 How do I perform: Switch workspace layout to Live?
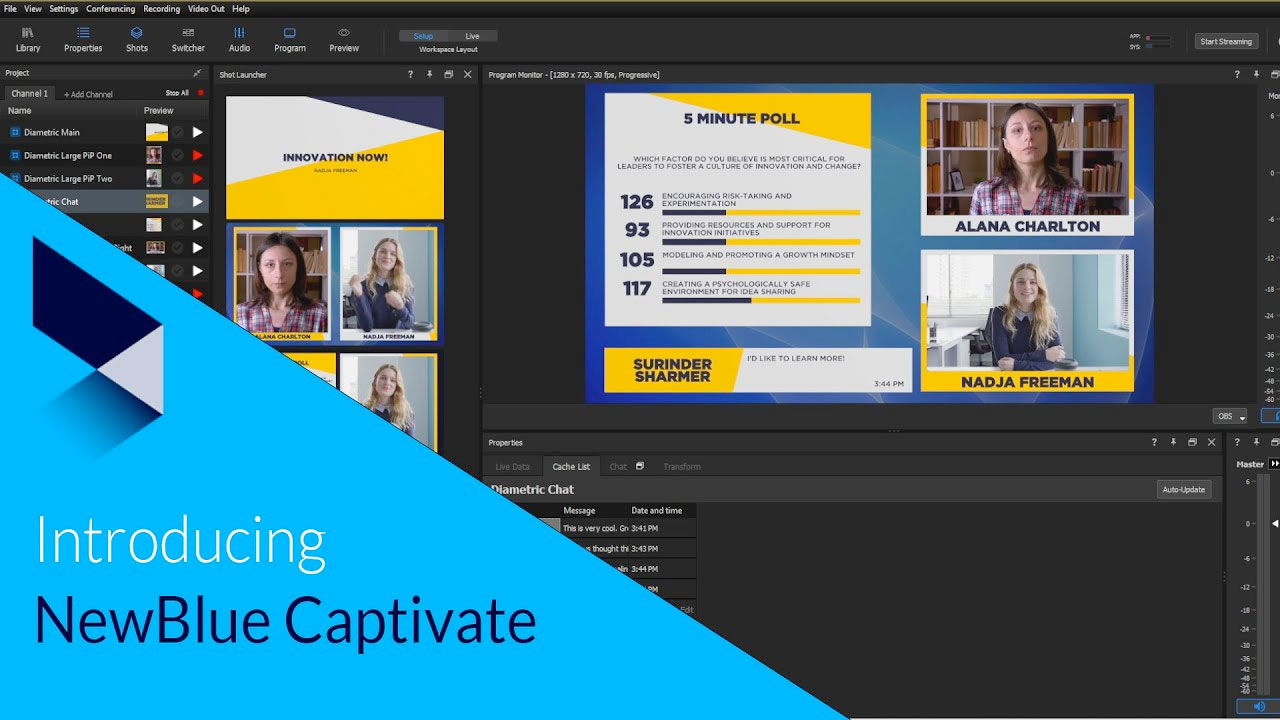click(x=472, y=36)
